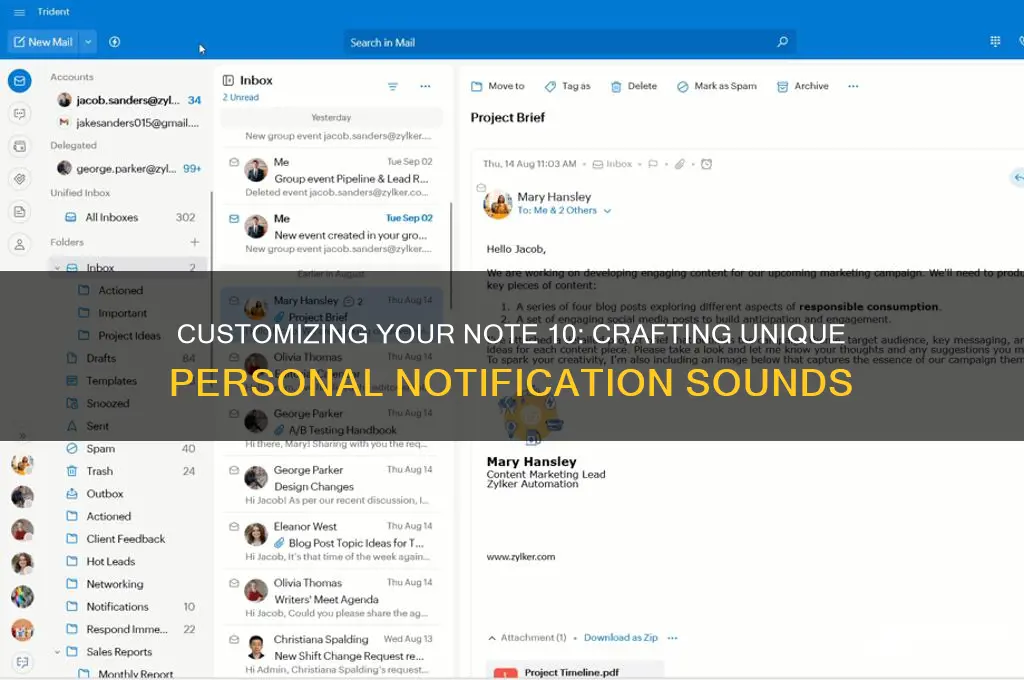Open the tasks icon in the left sidebar
1024x680 pixels.
pos(20,179)
